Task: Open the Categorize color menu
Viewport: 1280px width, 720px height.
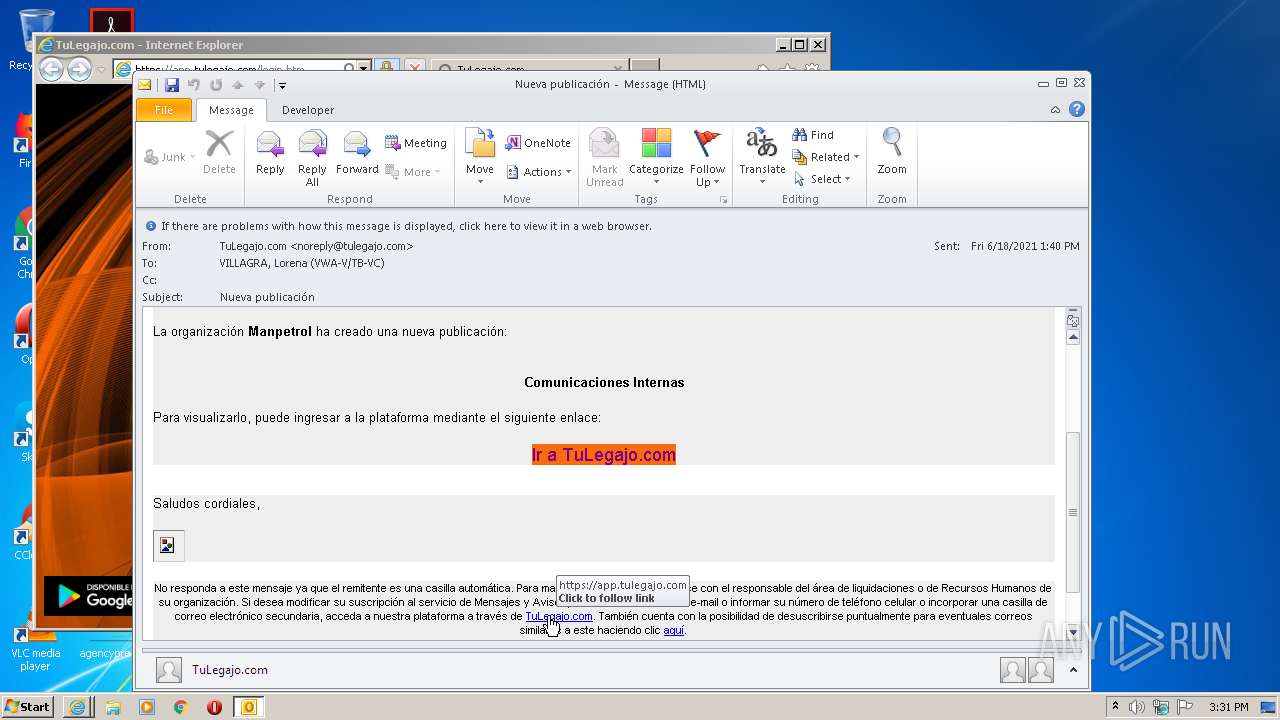Action: pos(656,158)
